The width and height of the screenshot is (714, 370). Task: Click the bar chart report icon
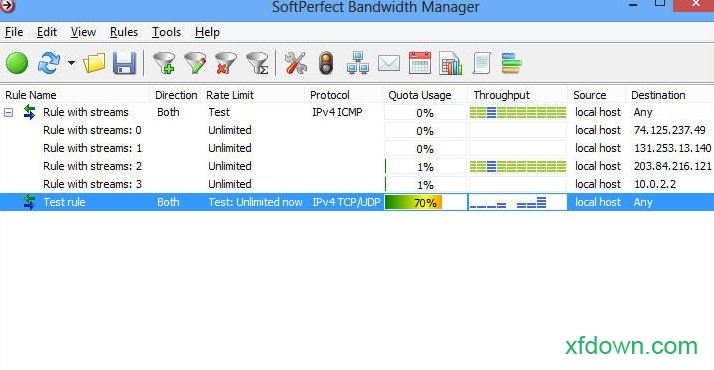pyautogui.click(x=451, y=63)
